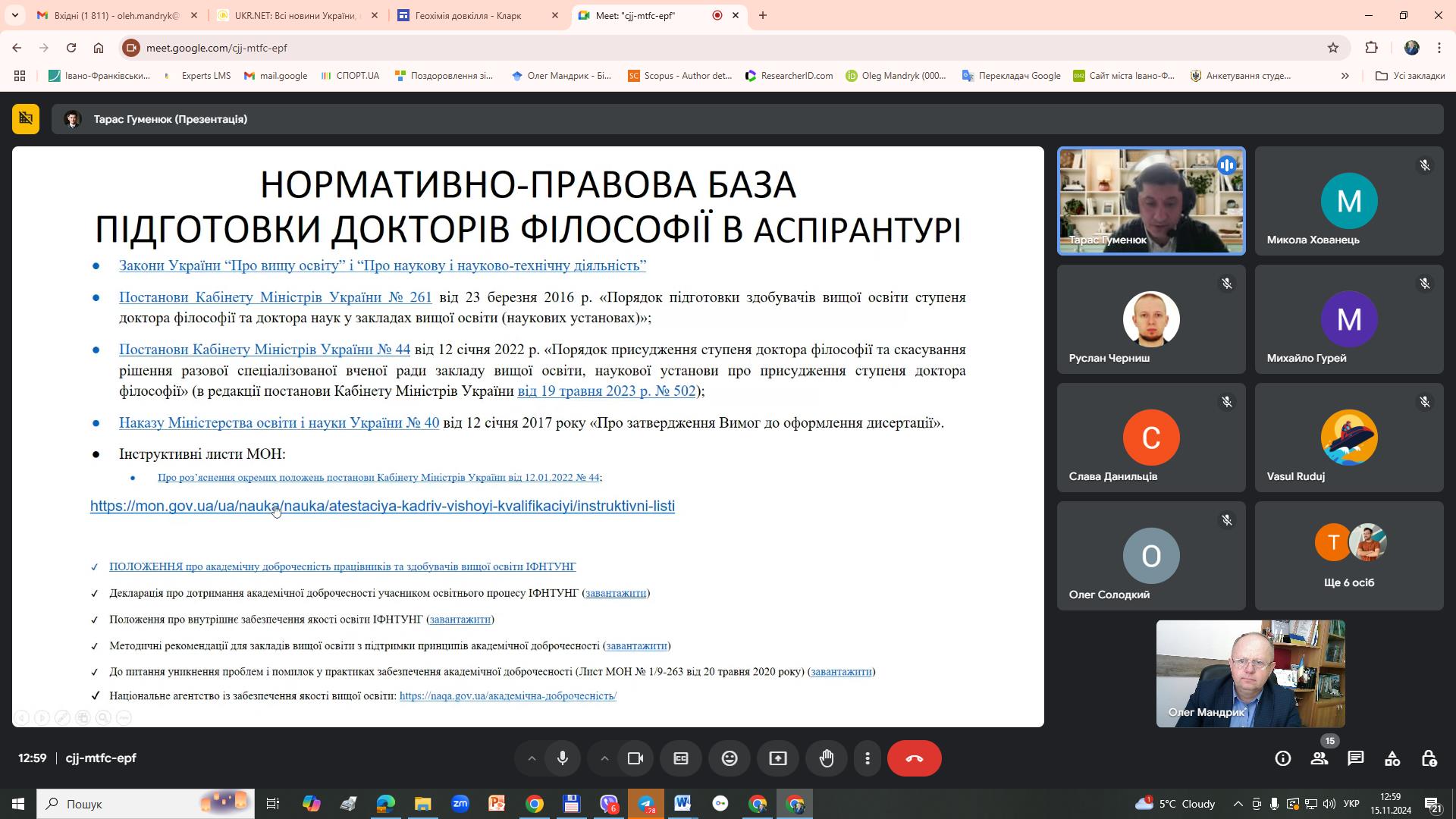This screenshot has height=819, width=1456.
Task: Open the in-call chat panel
Action: (1357, 758)
